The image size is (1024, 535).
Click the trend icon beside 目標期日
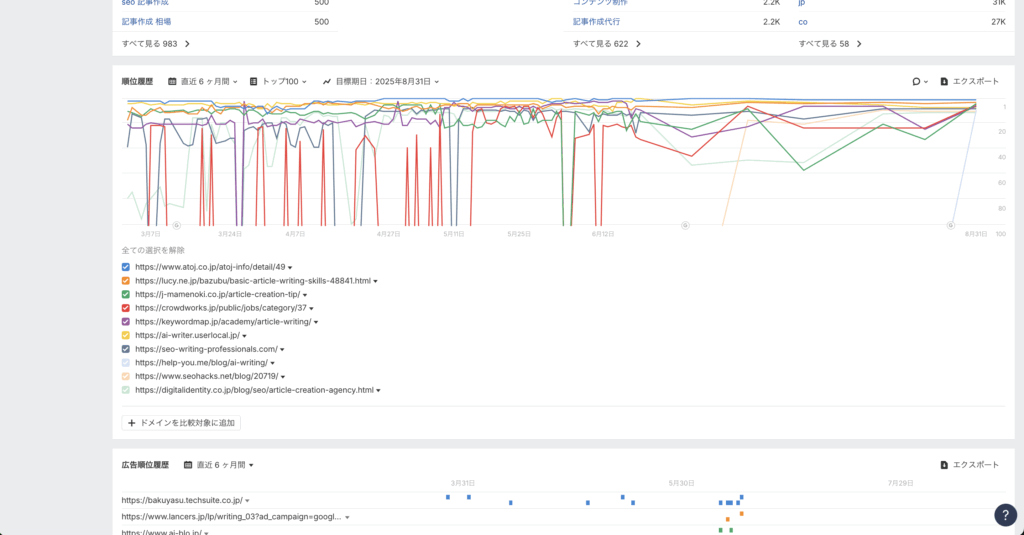click(x=327, y=82)
